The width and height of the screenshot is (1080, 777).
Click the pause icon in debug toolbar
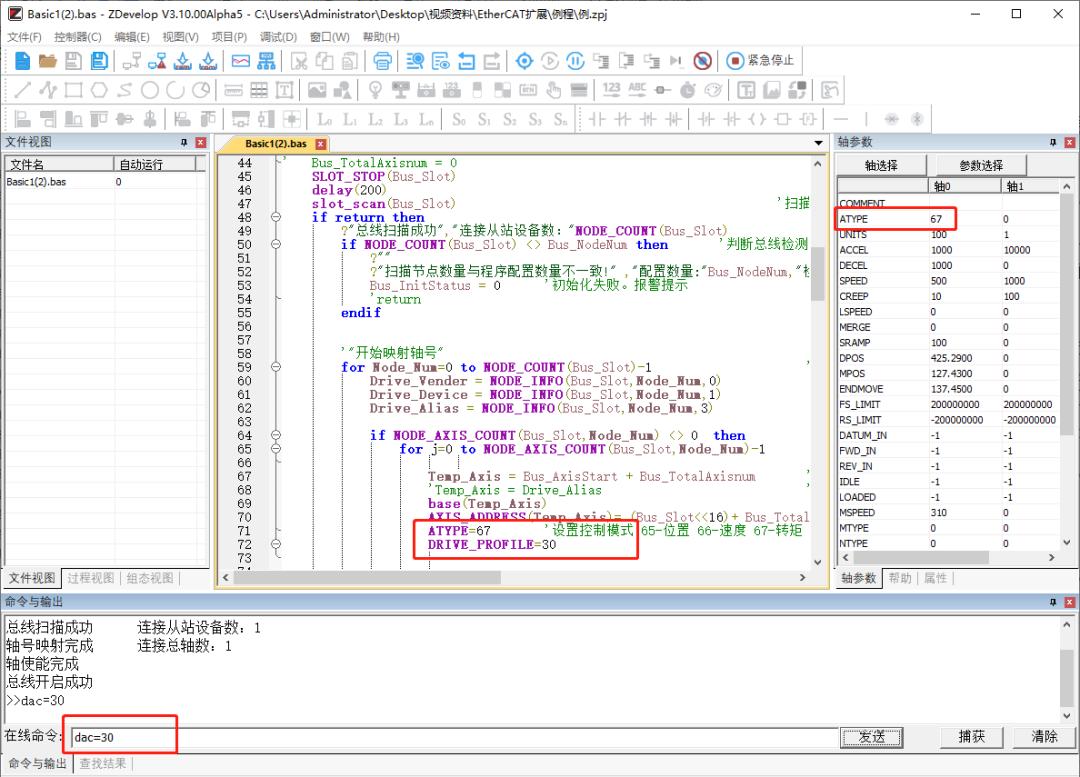pos(575,61)
